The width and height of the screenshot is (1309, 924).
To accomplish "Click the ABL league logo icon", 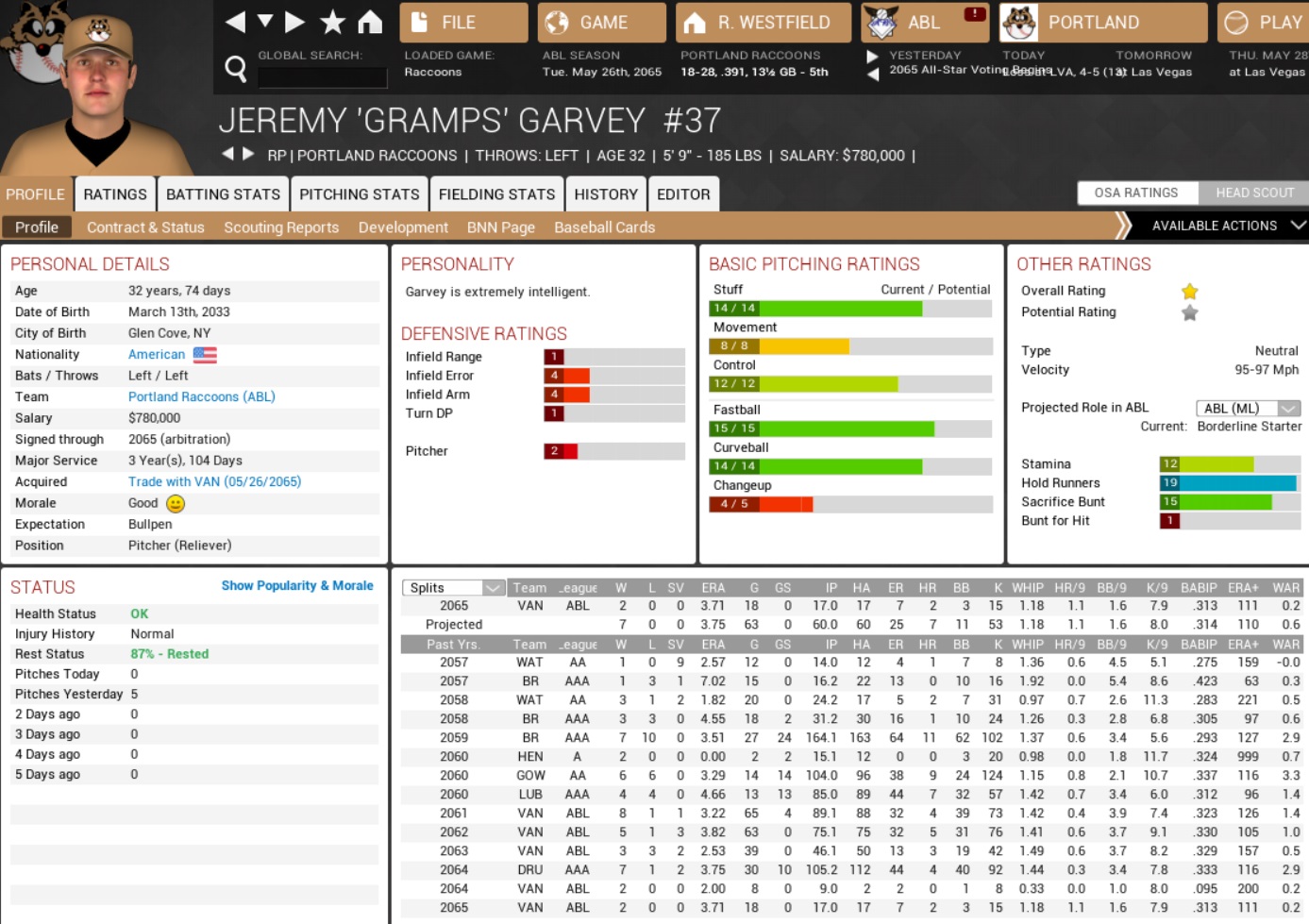I will 882,23.
